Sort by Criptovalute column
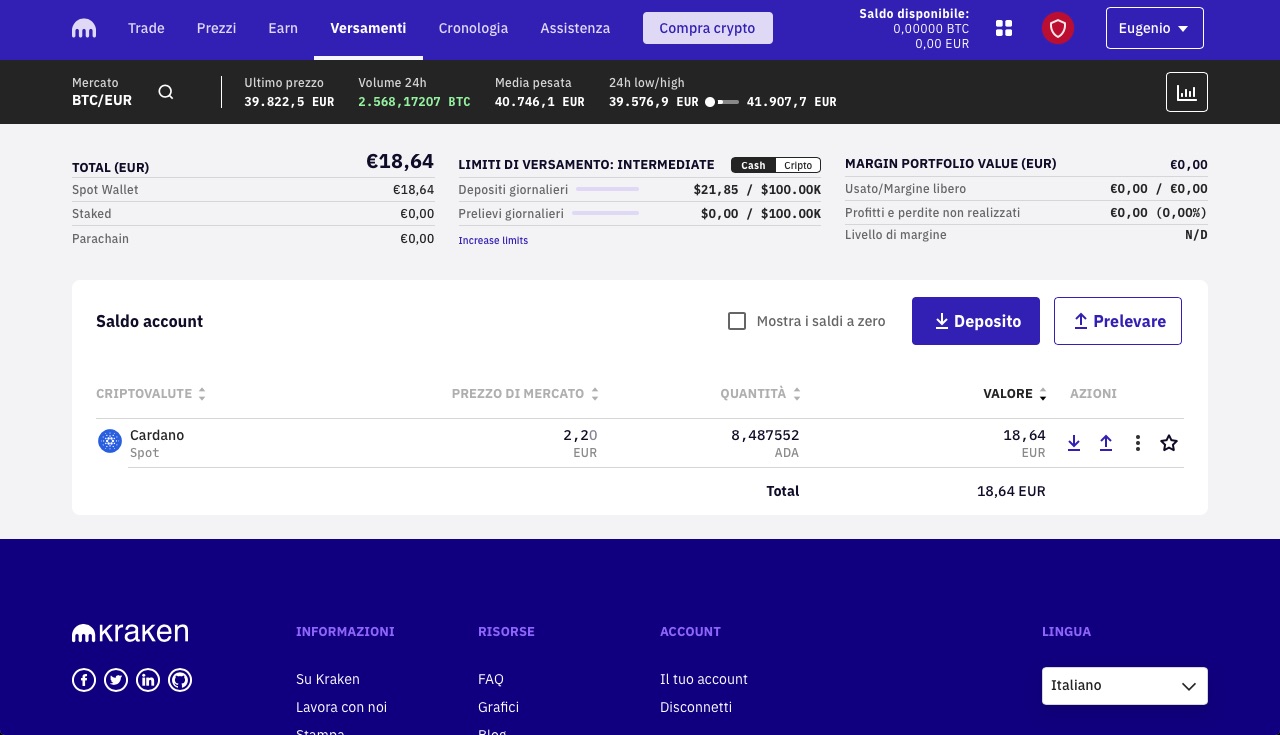This screenshot has height=735, width=1280. point(151,394)
